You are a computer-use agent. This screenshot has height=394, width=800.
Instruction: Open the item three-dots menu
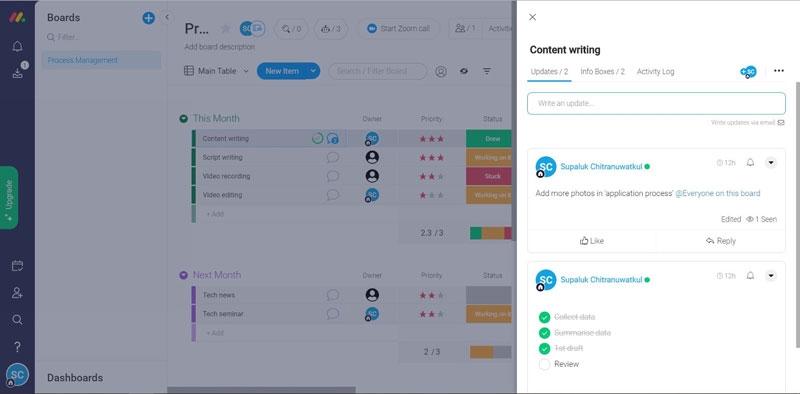(x=779, y=71)
